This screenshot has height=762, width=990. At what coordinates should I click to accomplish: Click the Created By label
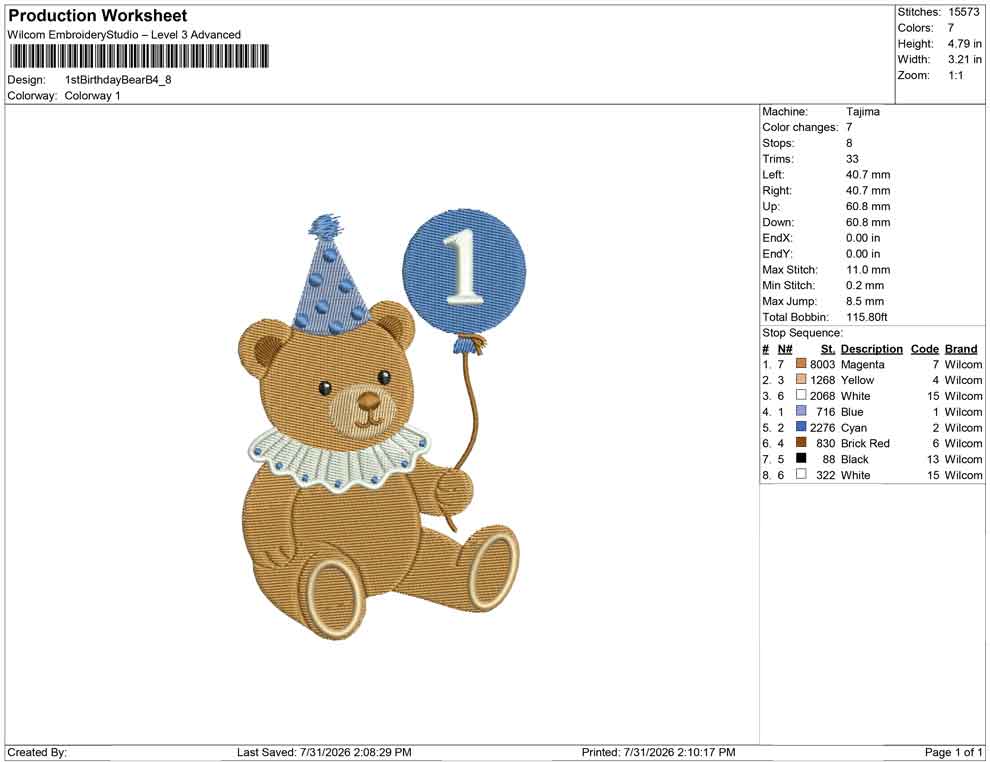click(37, 752)
